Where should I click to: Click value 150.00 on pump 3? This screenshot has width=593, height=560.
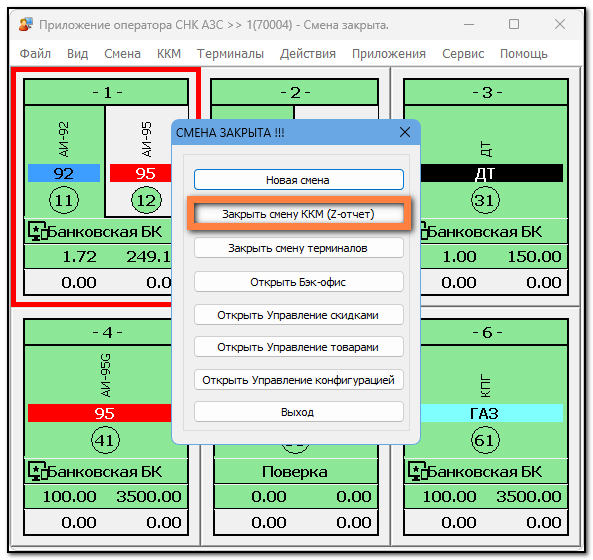(x=534, y=257)
